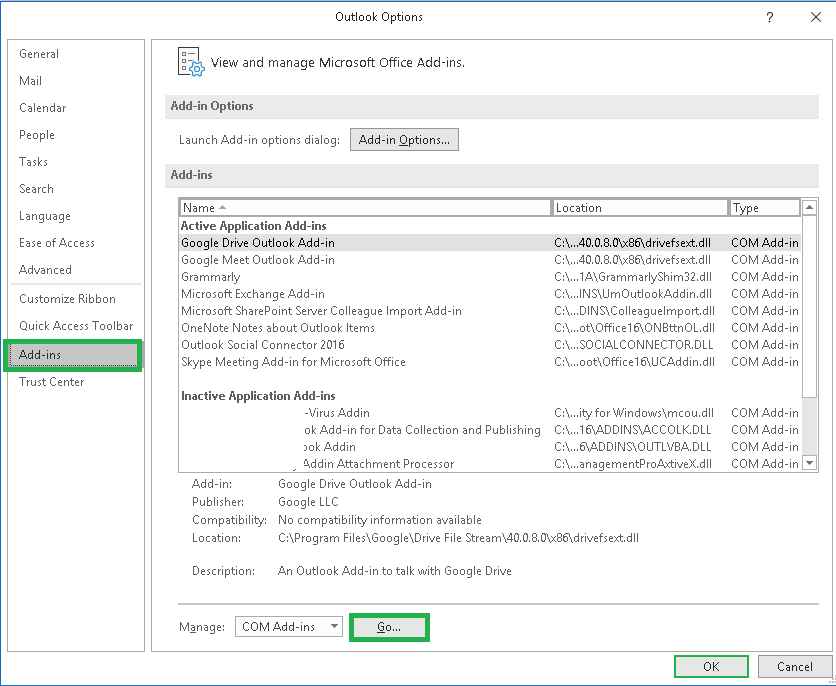Confirm with the OK button
Viewport: 836px width, 686px height.
point(711,667)
